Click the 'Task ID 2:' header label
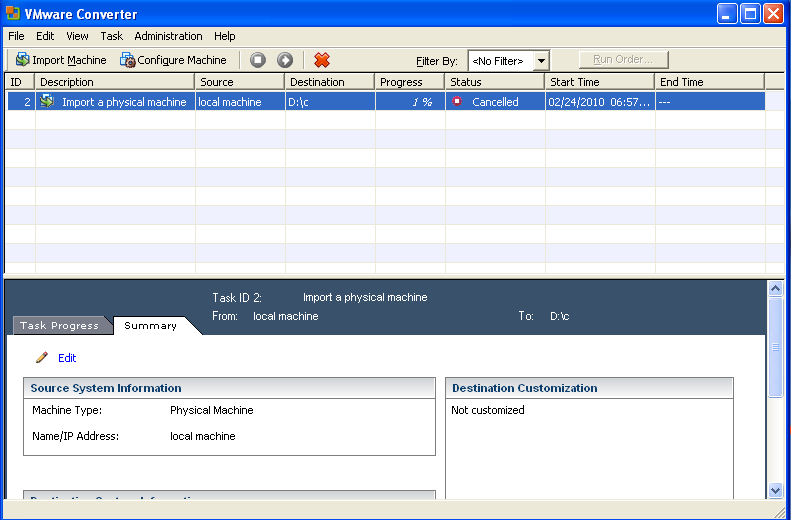Image resolution: width=791 pixels, height=520 pixels. click(237, 298)
